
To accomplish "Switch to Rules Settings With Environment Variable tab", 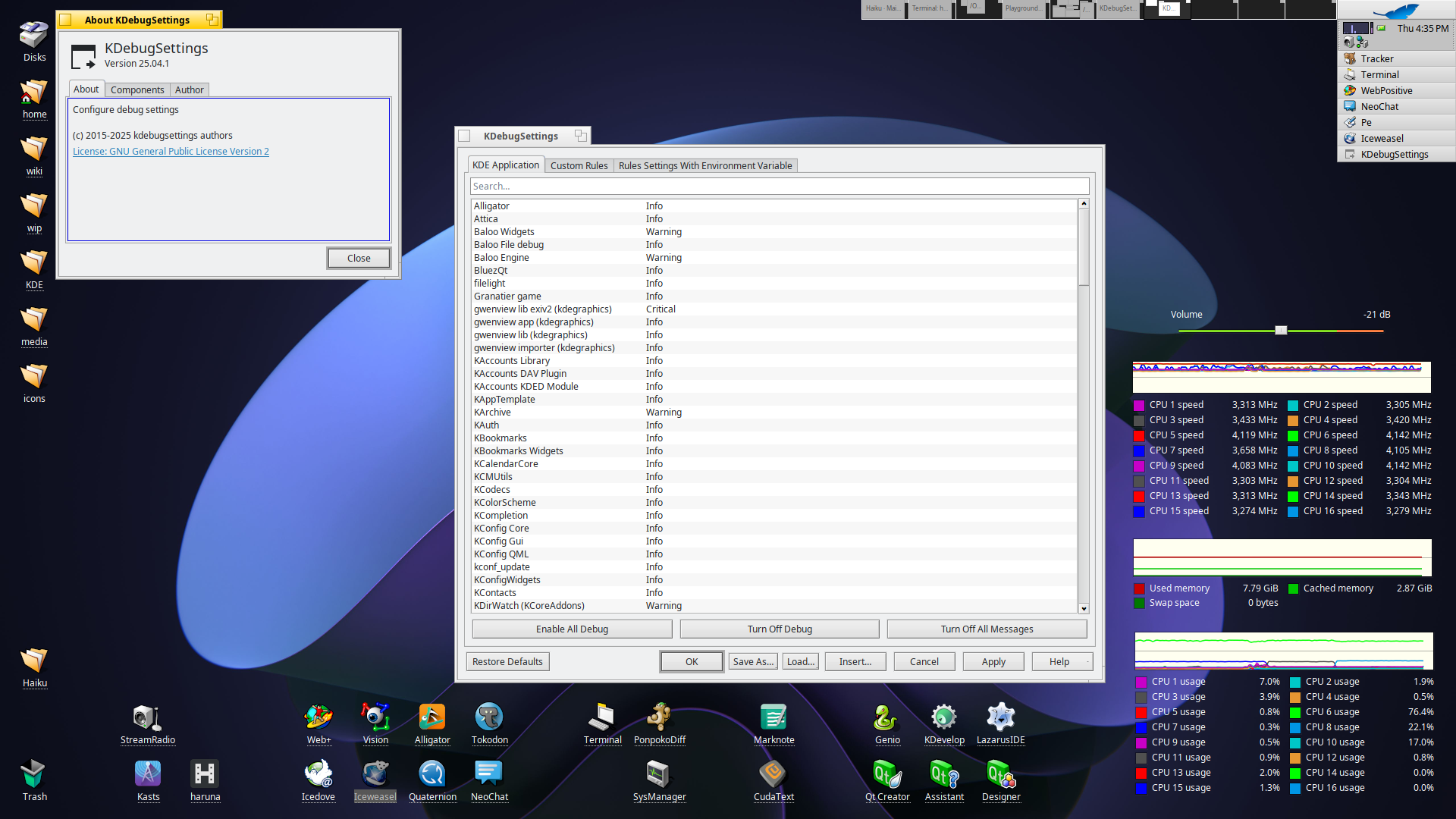I will coord(705,165).
